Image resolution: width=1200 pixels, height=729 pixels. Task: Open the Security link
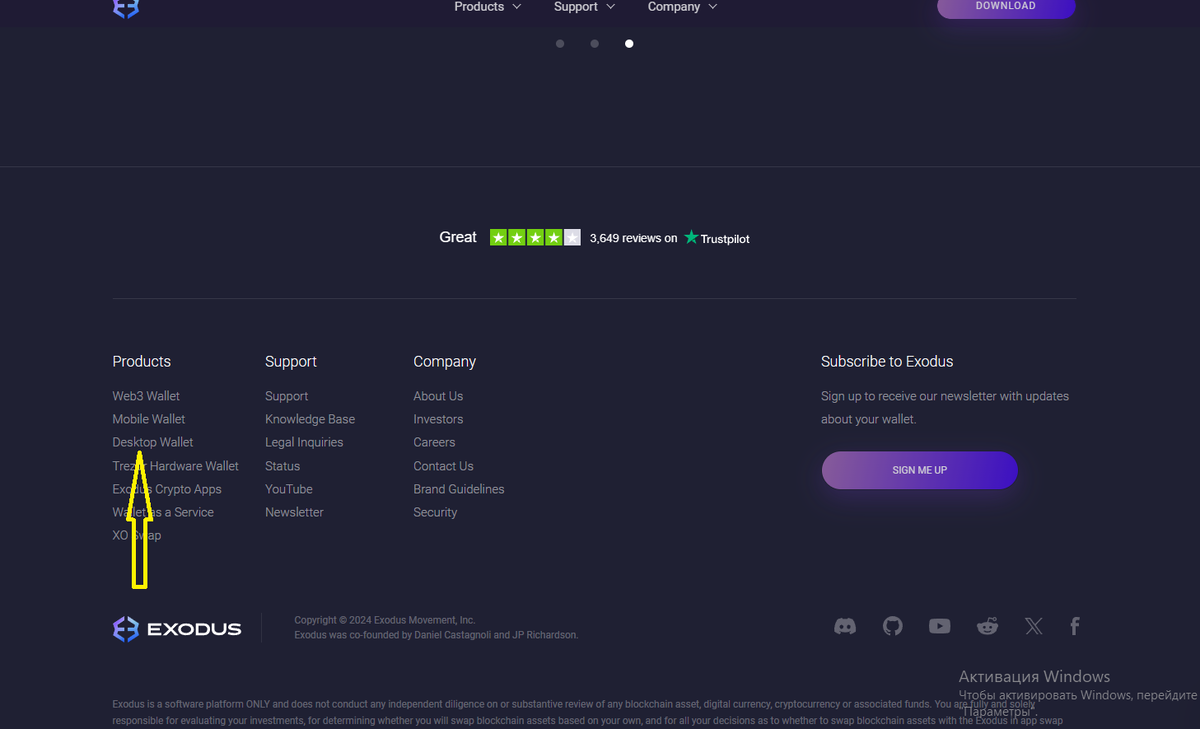[435, 512]
